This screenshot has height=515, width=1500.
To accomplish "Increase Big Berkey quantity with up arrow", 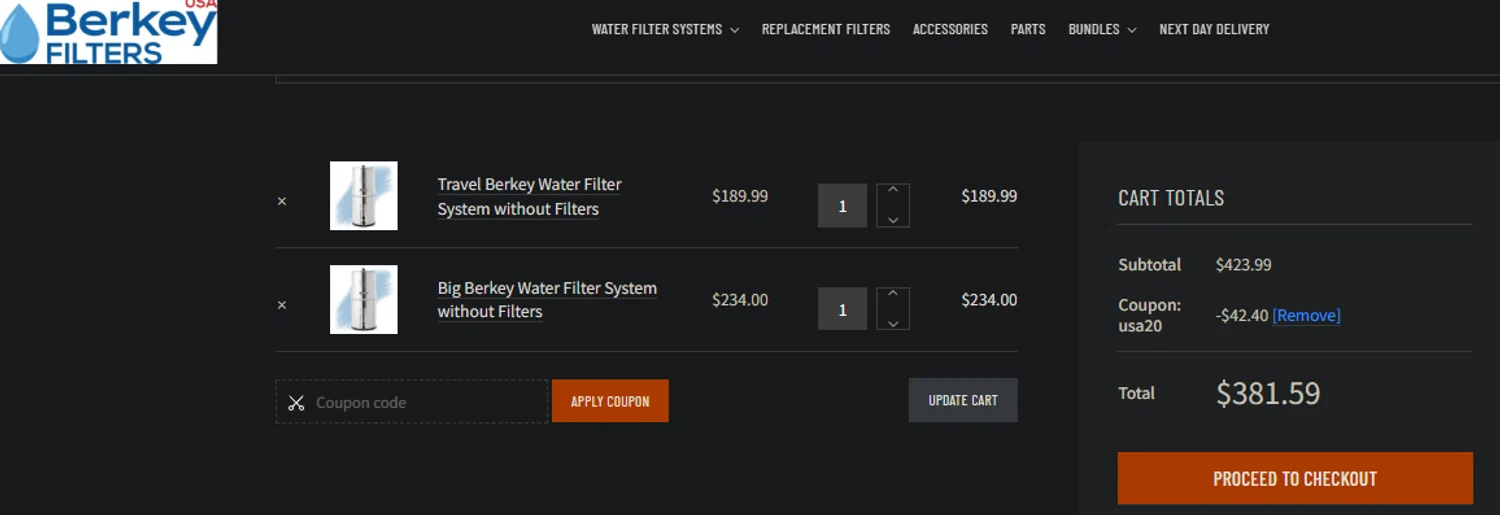I will 893,294.
